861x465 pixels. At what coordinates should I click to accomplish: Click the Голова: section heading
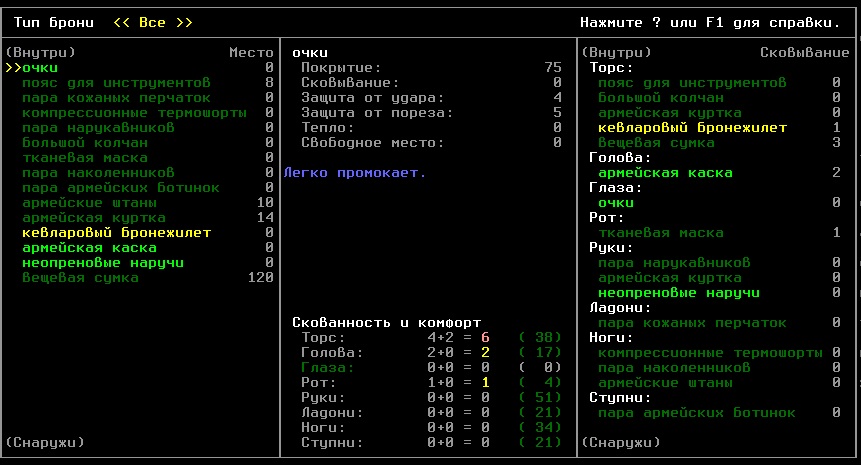pyautogui.click(x=620, y=158)
